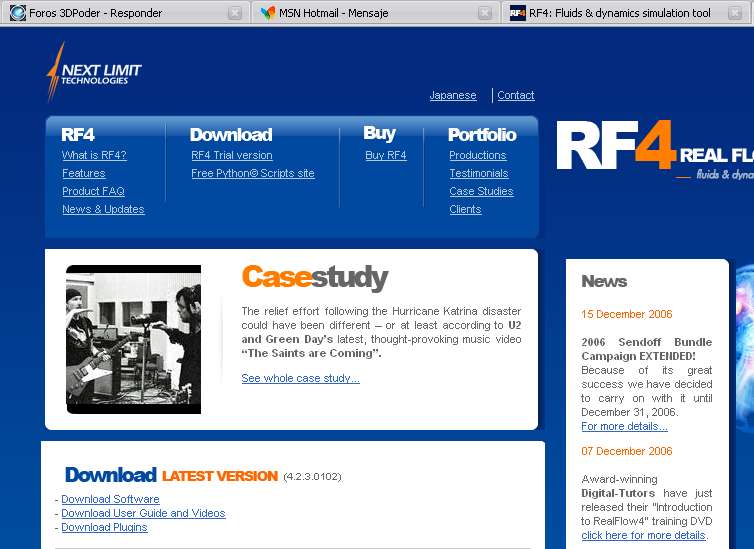Open the Case Studies link
The height and width of the screenshot is (549, 754).
481,191
